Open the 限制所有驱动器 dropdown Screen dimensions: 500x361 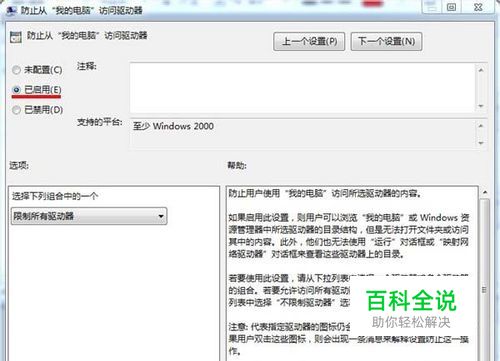89,216
